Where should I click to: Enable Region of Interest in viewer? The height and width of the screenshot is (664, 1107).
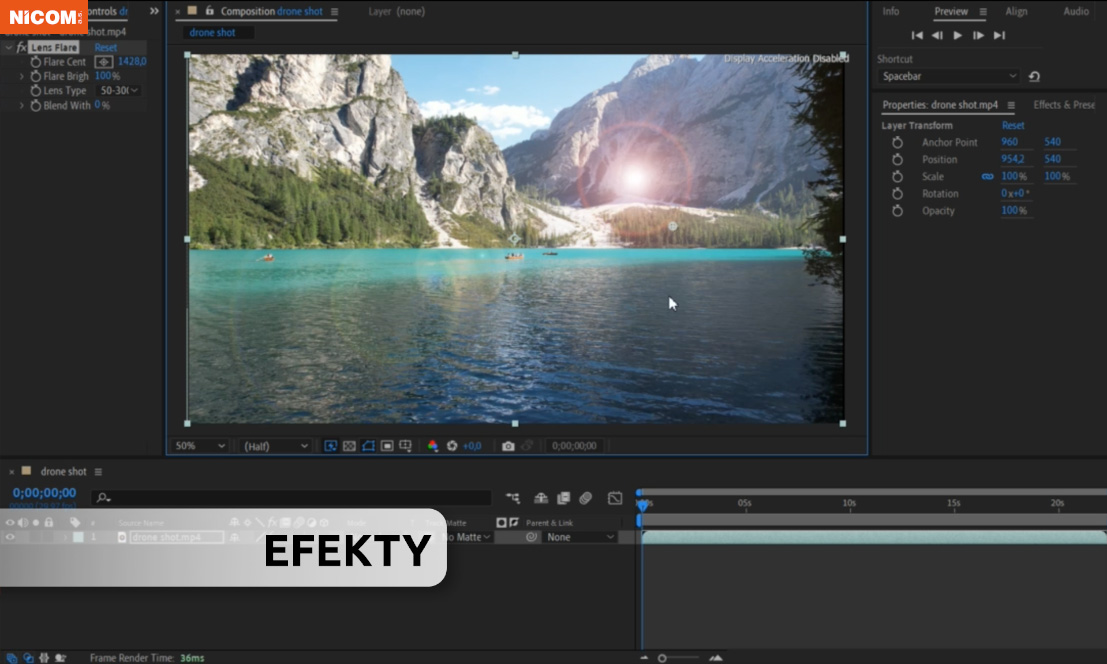click(387, 446)
